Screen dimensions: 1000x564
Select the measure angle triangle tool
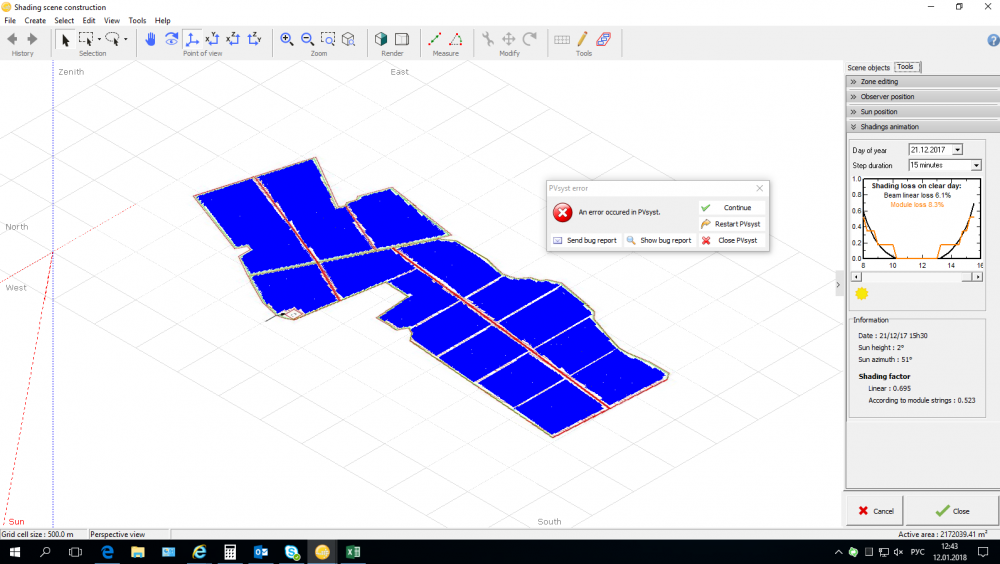pyautogui.click(x=456, y=39)
